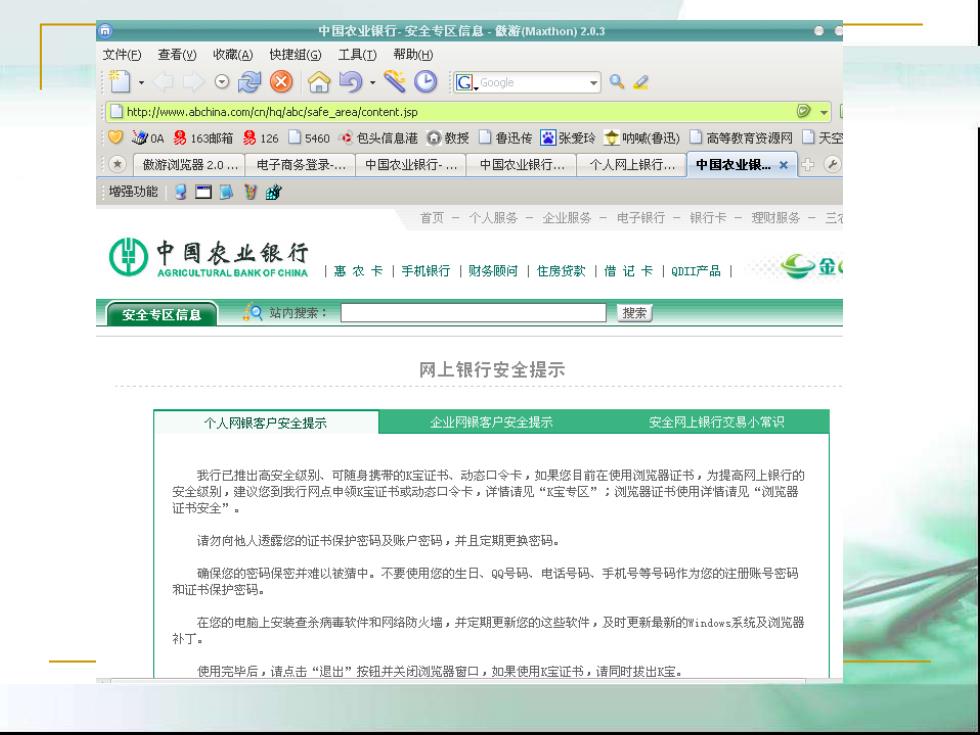Switch to the 傲游浏览器 2.0 tab
980x735 pixels.
190,165
